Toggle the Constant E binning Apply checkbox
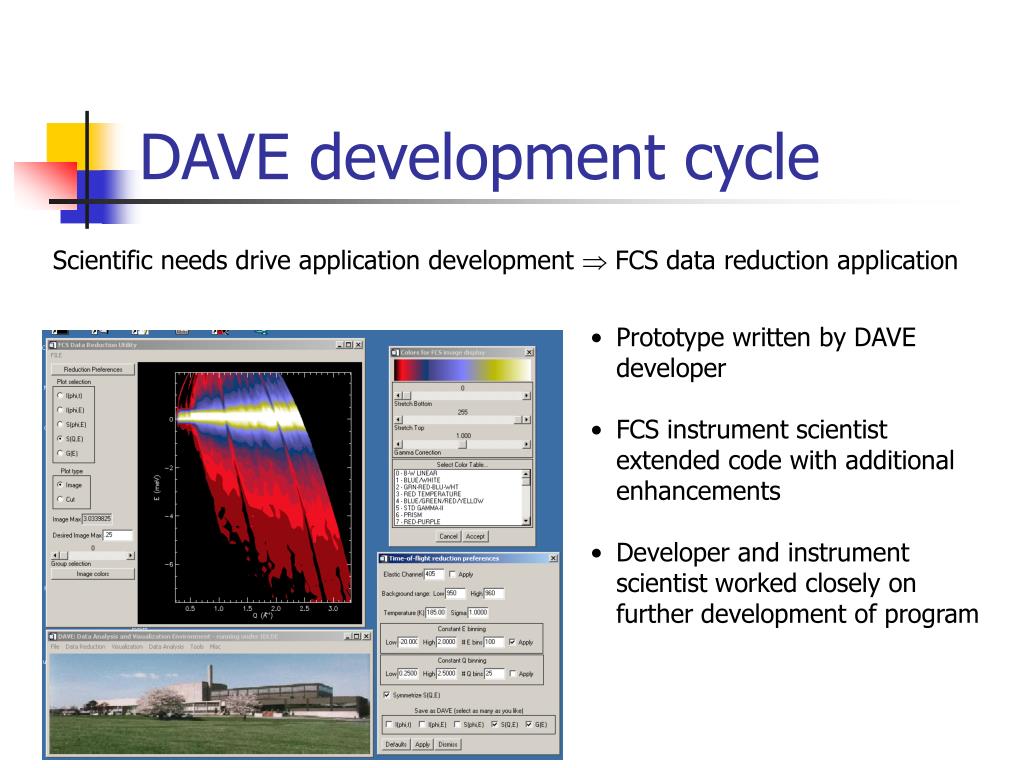The height and width of the screenshot is (768, 1024). 511,642
